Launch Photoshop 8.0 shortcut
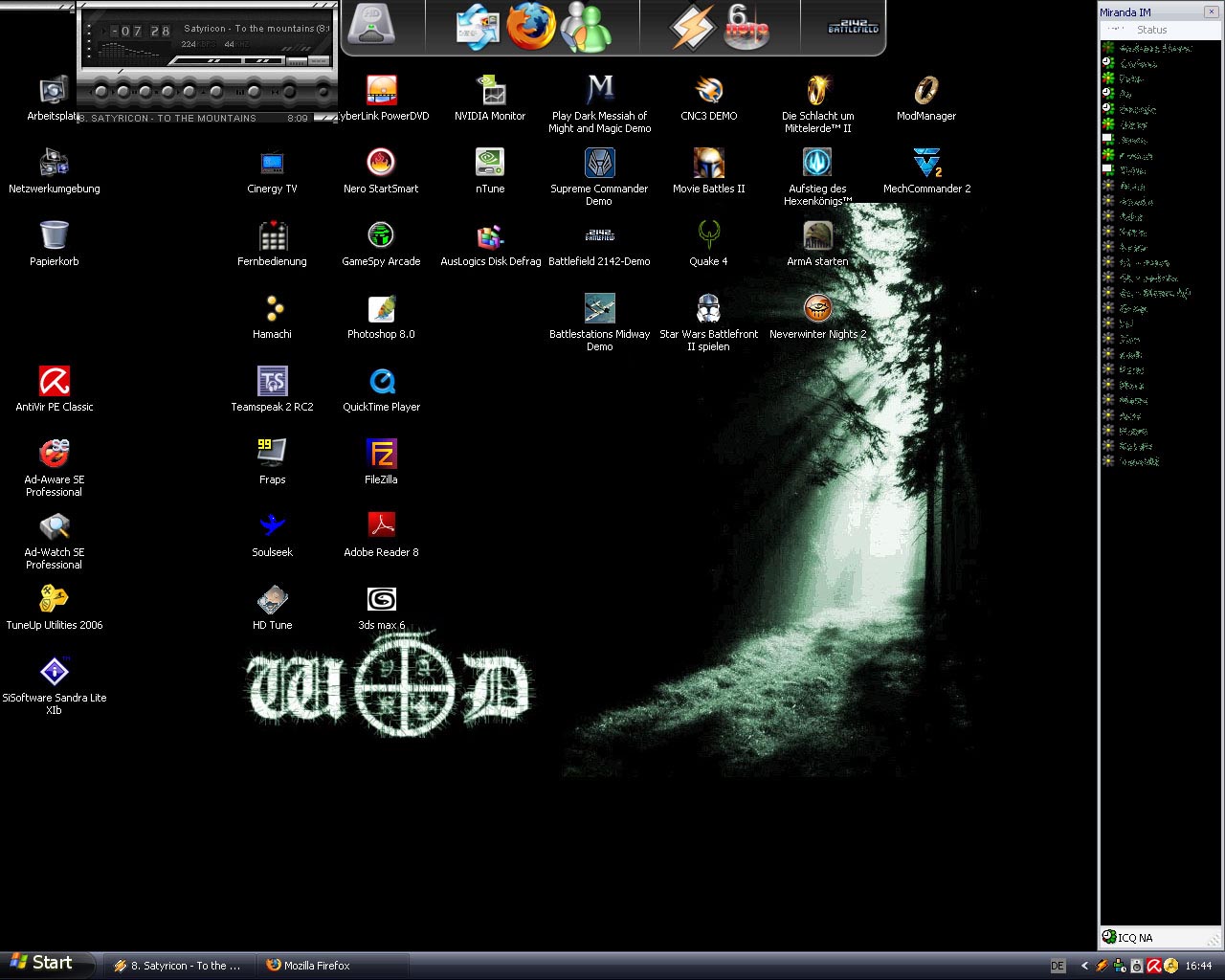The image size is (1225, 980). click(x=381, y=316)
